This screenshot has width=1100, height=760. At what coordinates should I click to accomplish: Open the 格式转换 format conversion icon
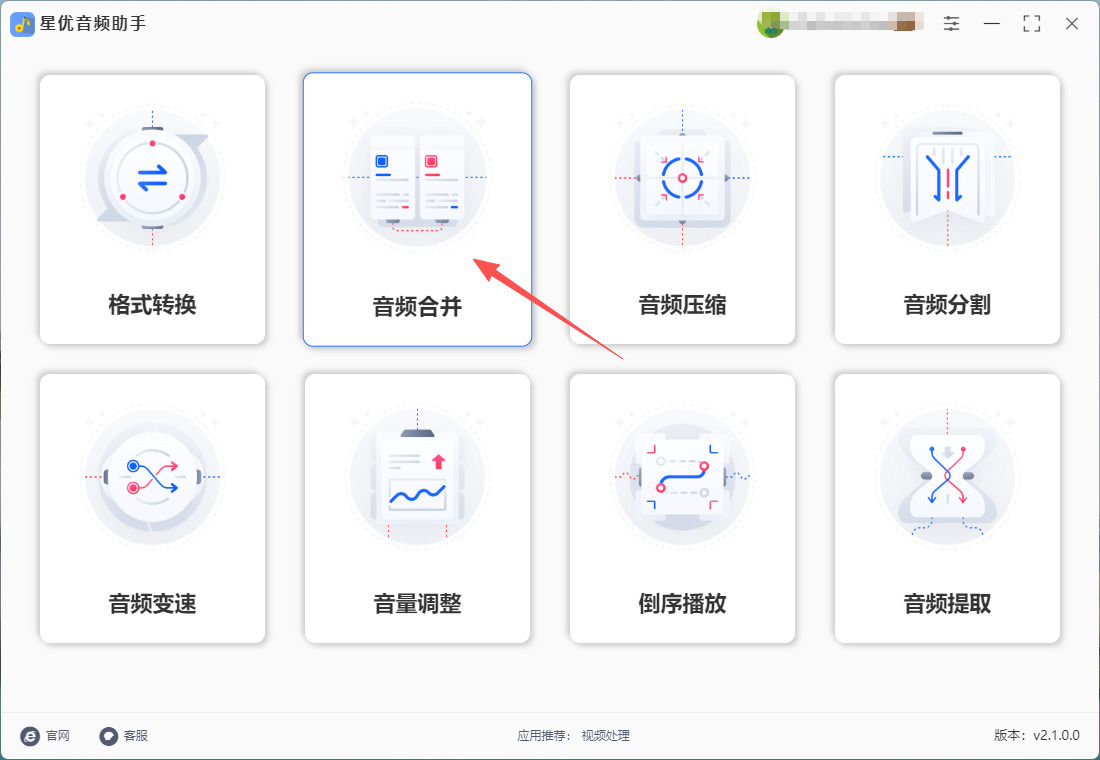pos(152,177)
